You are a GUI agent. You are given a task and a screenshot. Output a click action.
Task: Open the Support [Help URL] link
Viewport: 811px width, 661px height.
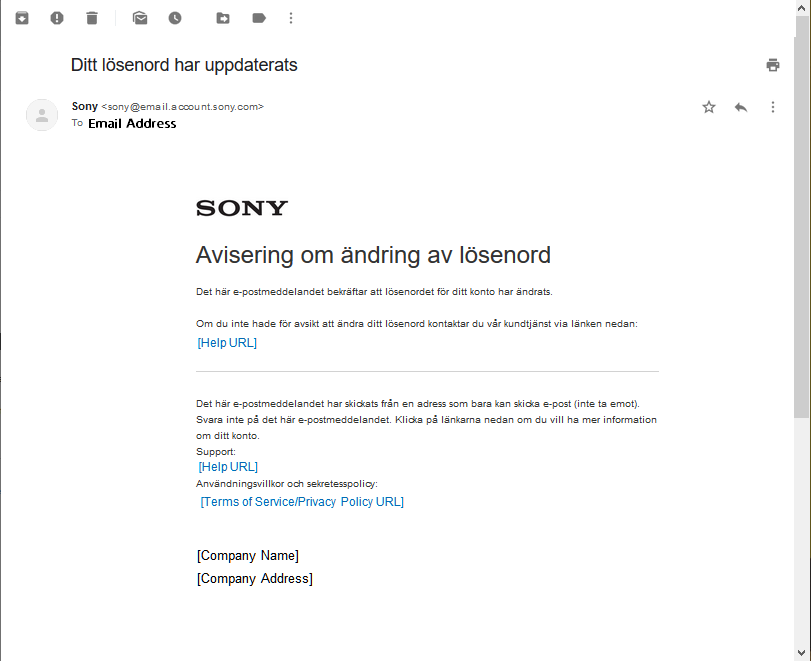[x=228, y=467]
